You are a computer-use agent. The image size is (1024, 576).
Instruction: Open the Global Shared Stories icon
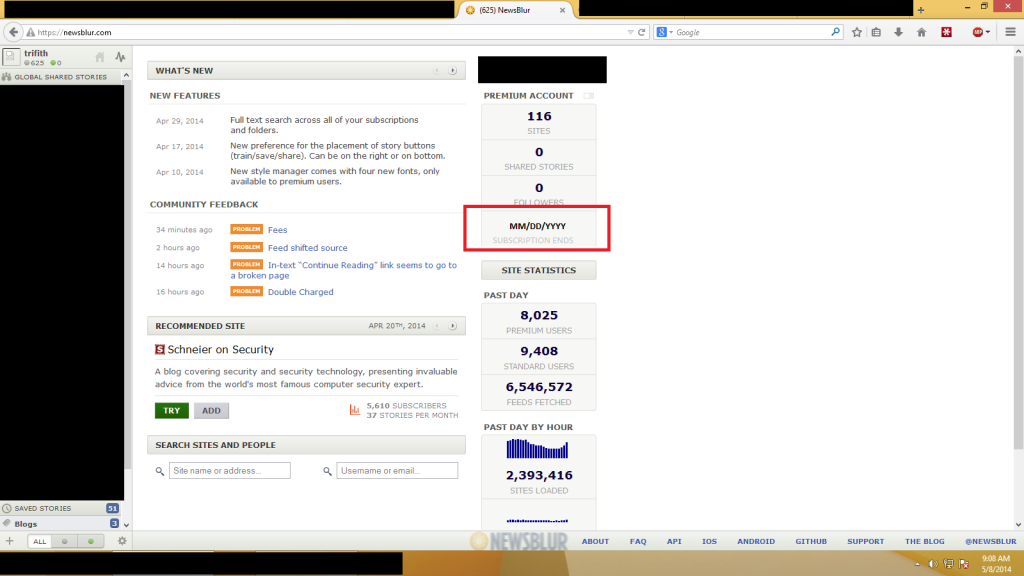pyautogui.click(x=7, y=77)
